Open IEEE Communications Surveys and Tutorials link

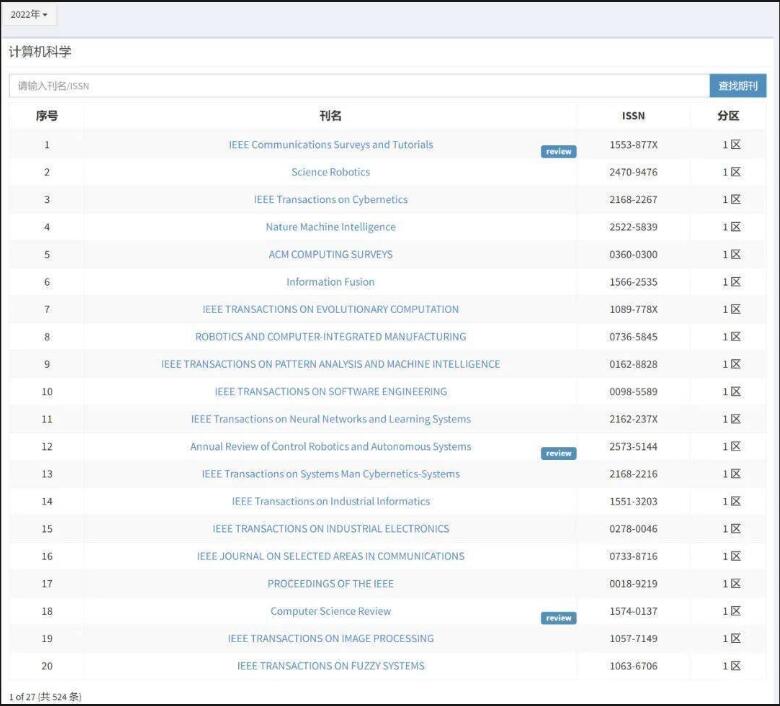click(x=330, y=145)
